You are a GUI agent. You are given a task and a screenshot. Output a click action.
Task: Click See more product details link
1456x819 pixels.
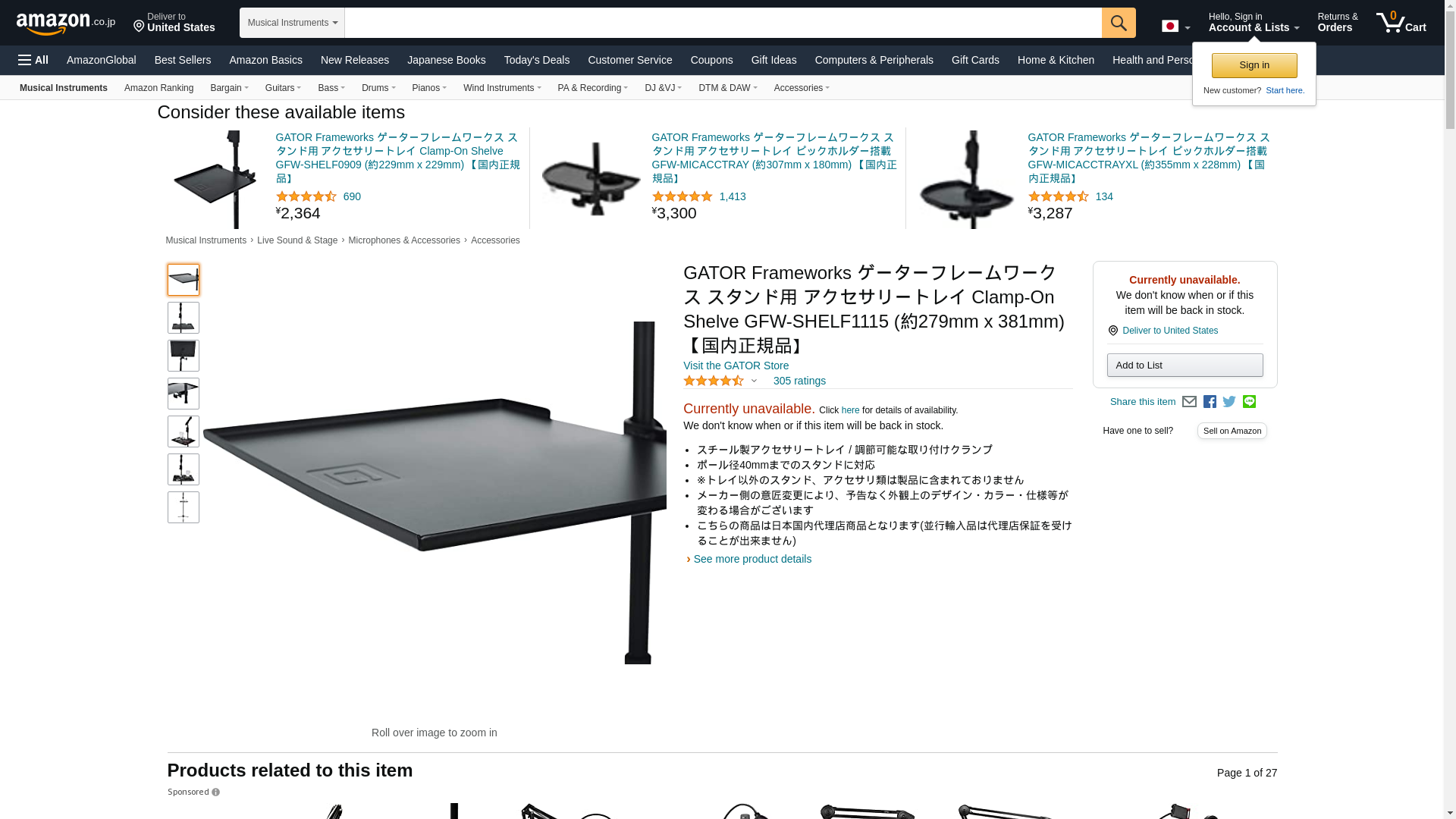coord(752,559)
